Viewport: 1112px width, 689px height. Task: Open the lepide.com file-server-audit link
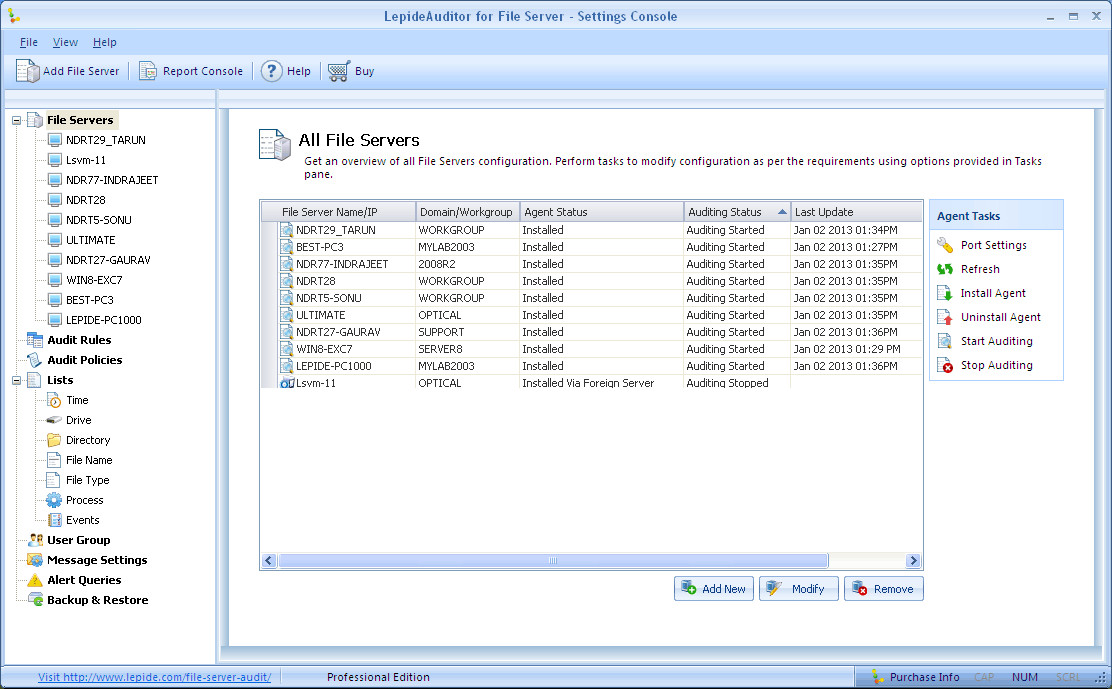coord(155,677)
